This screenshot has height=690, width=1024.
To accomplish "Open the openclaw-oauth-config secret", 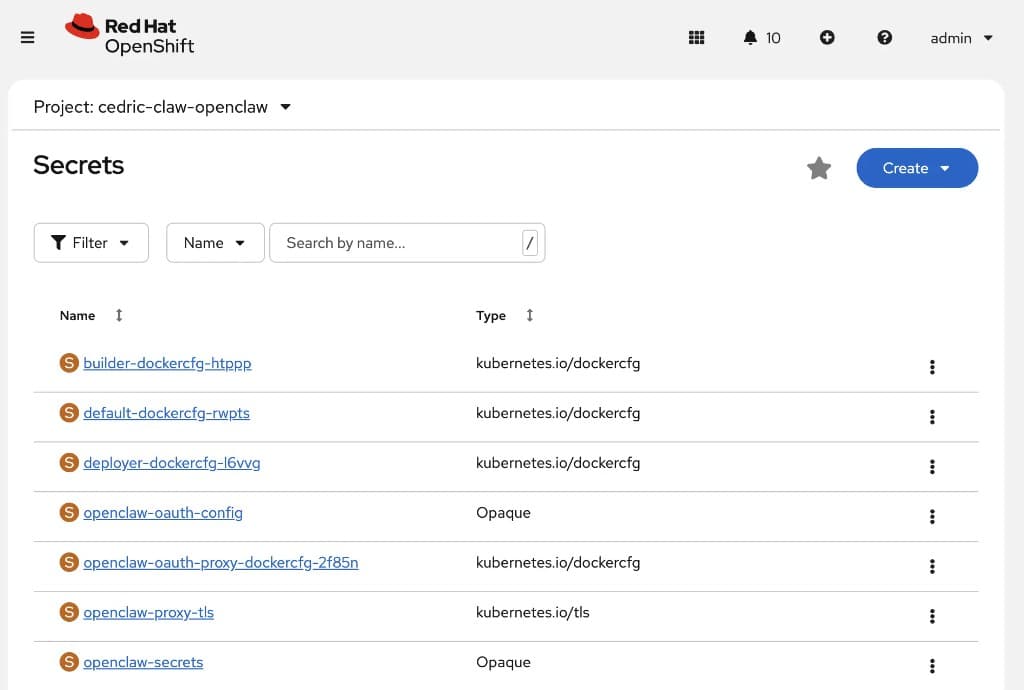I will 163,512.
